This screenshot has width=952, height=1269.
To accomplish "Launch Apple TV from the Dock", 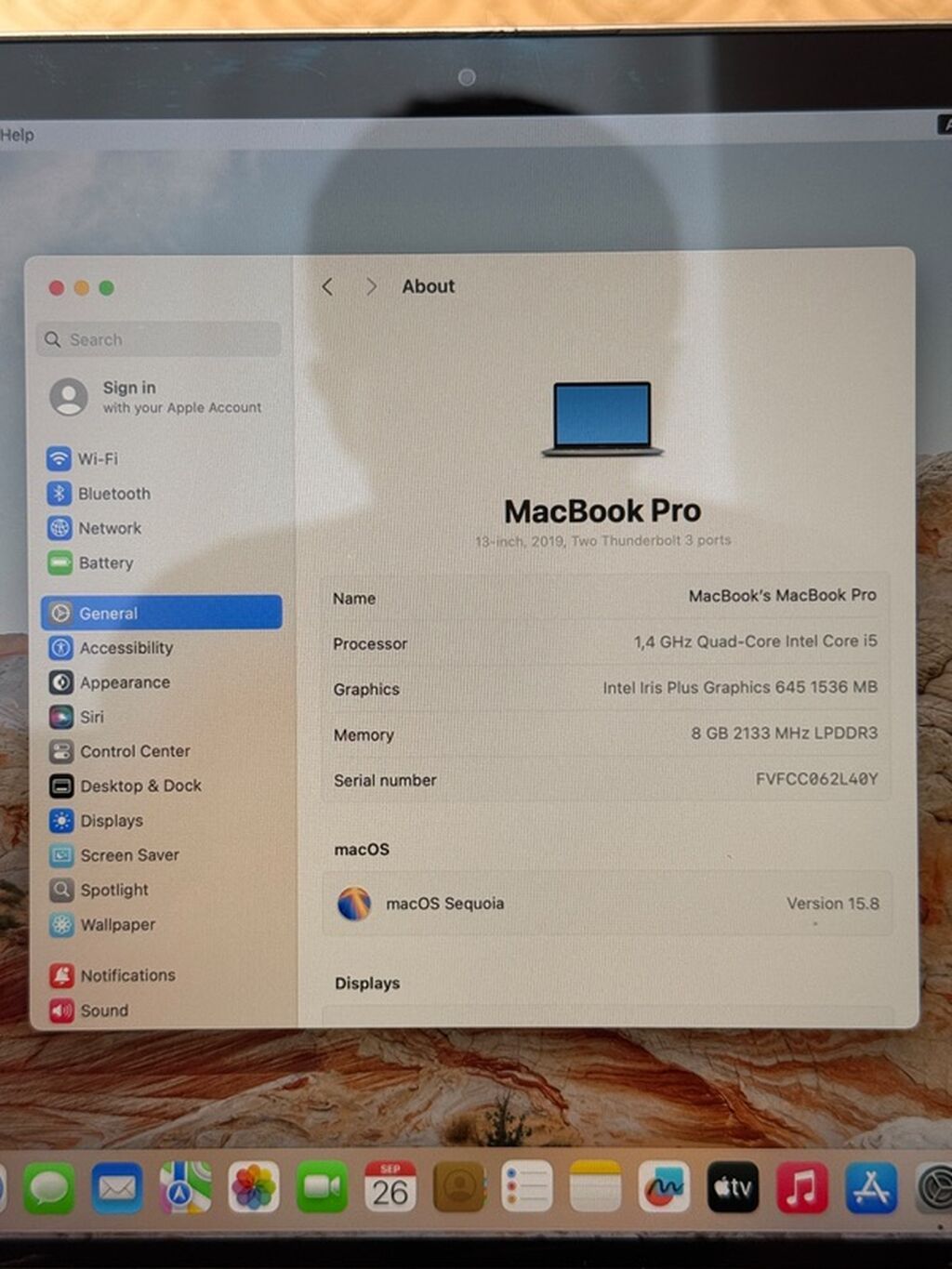I will tap(734, 1187).
